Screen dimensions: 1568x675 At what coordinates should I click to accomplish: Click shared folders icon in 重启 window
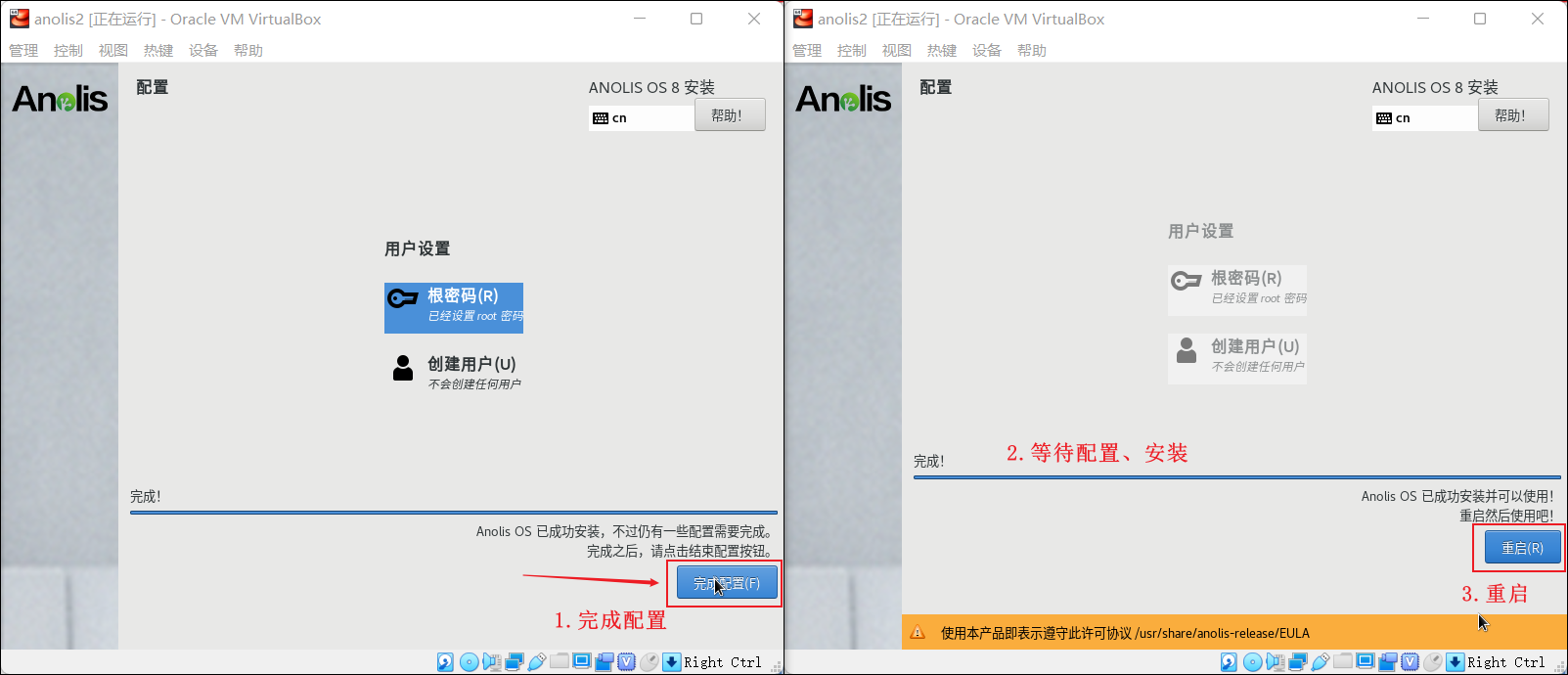pyautogui.click(x=1343, y=661)
